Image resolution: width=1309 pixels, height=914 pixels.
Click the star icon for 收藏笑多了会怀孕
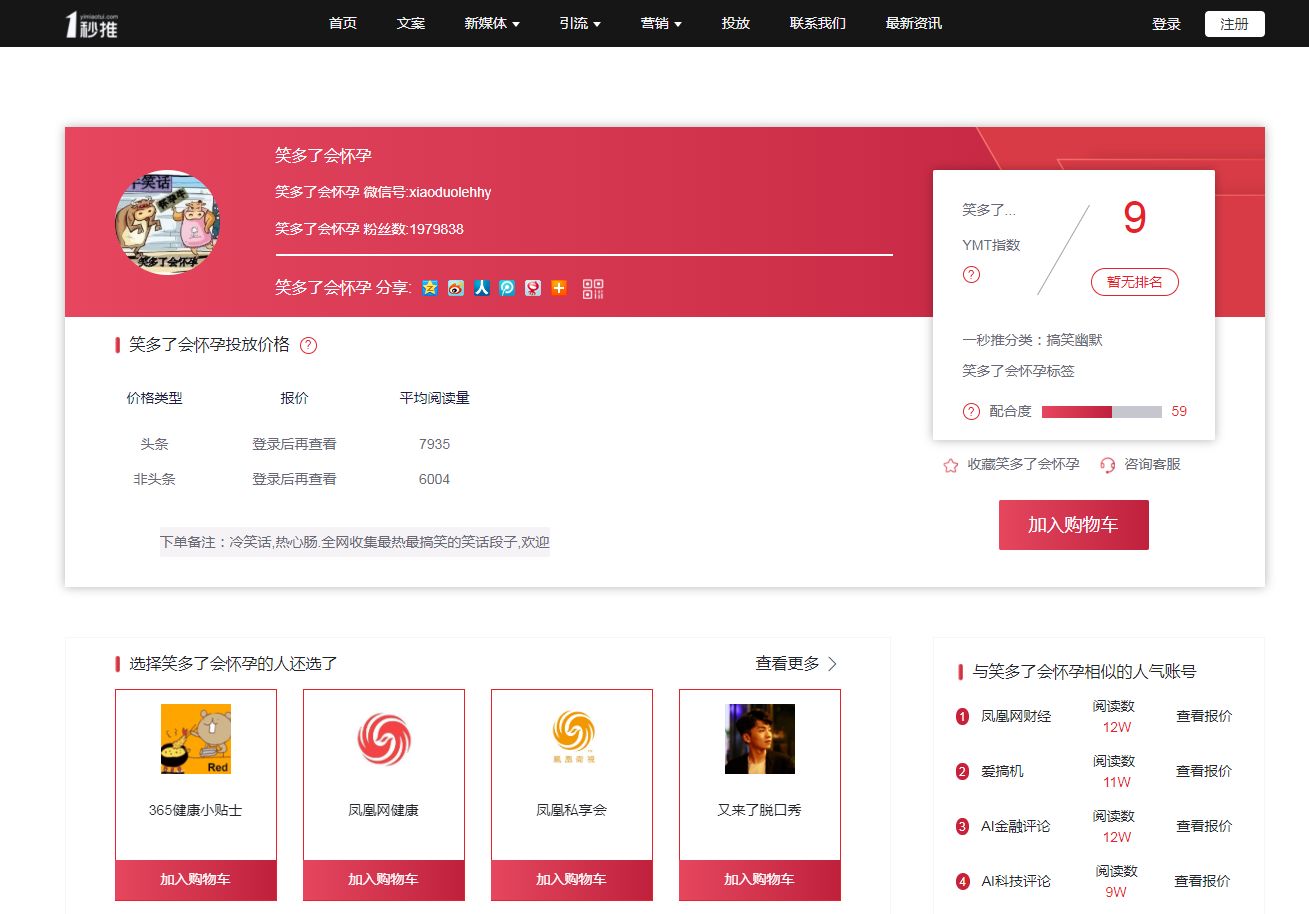tap(951, 465)
